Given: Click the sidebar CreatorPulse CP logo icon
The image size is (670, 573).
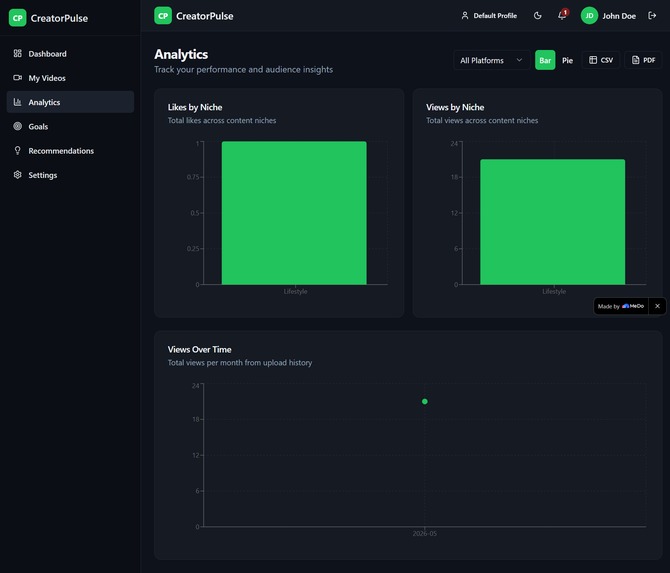Looking at the screenshot, I should (x=18, y=18).
